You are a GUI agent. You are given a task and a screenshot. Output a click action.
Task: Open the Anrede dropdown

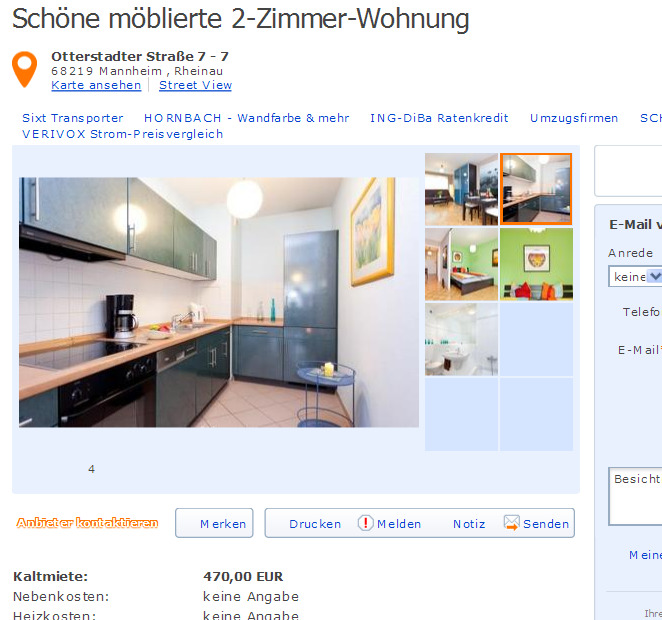point(635,276)
